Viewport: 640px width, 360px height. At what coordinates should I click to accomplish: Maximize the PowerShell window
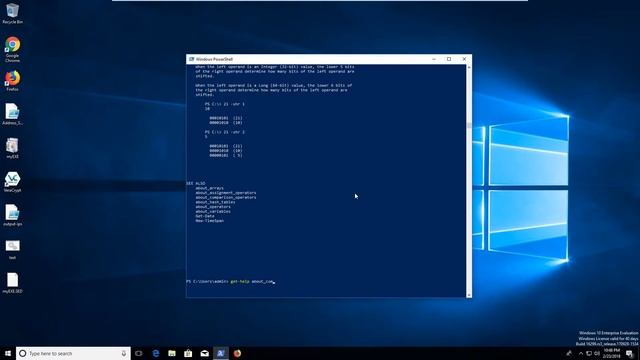pyautogui.click(x=449, y=59)
